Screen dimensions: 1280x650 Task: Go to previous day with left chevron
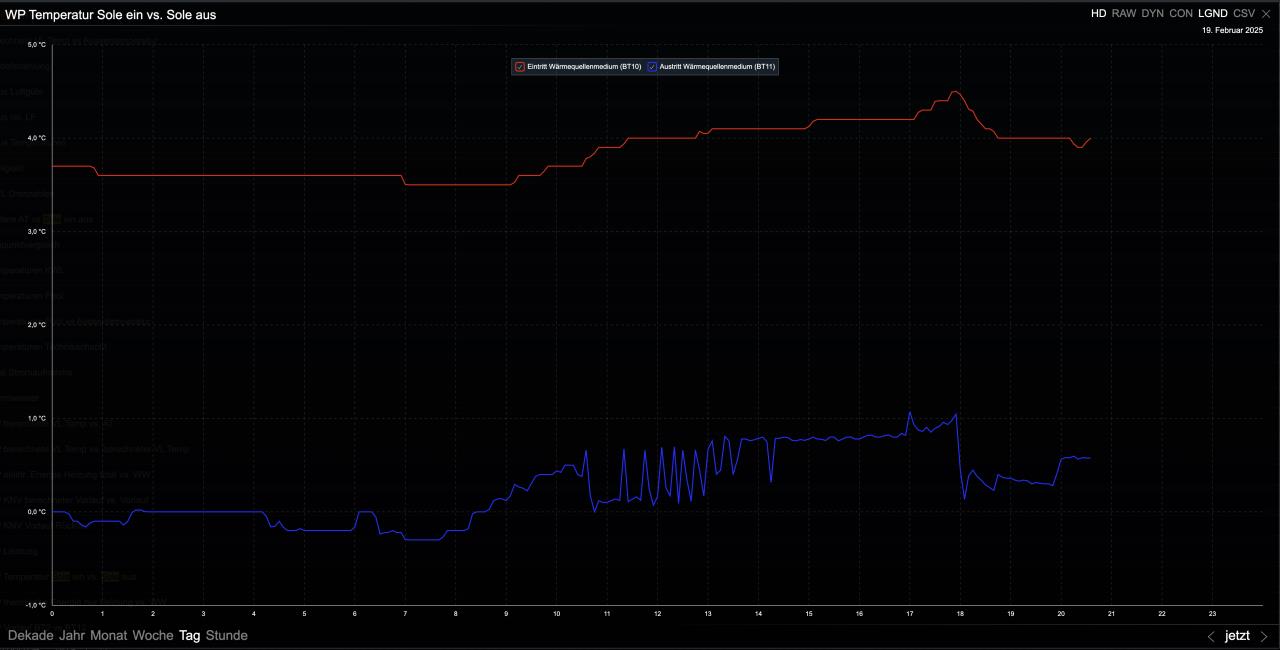[1211, 636]
